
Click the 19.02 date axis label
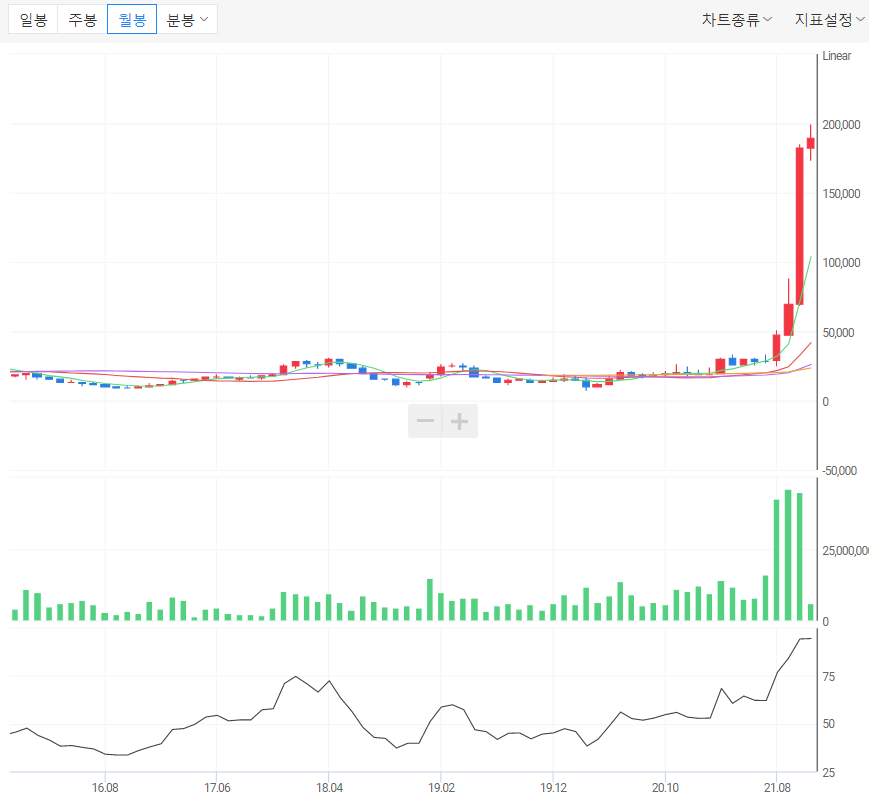coord(441,788)
